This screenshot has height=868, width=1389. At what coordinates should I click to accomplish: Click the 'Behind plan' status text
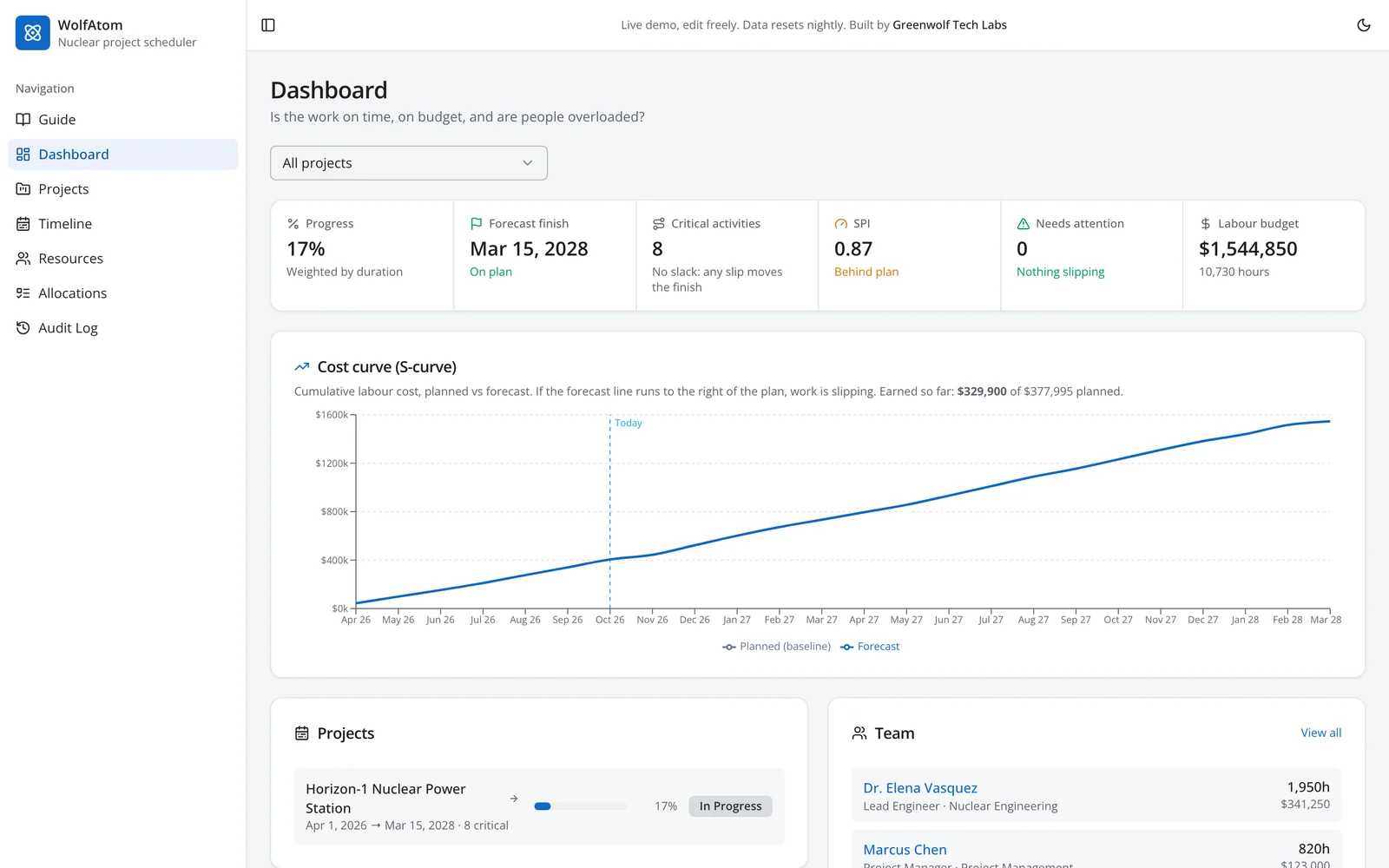coord(866,272)
